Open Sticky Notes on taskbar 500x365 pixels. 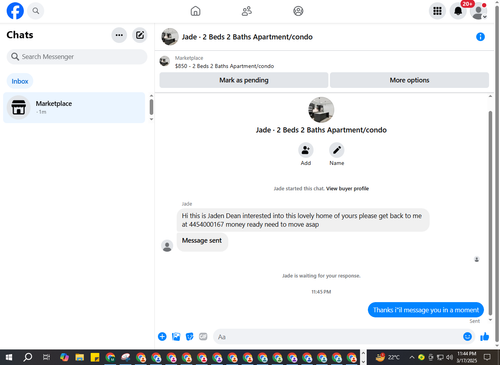point(95,357)
